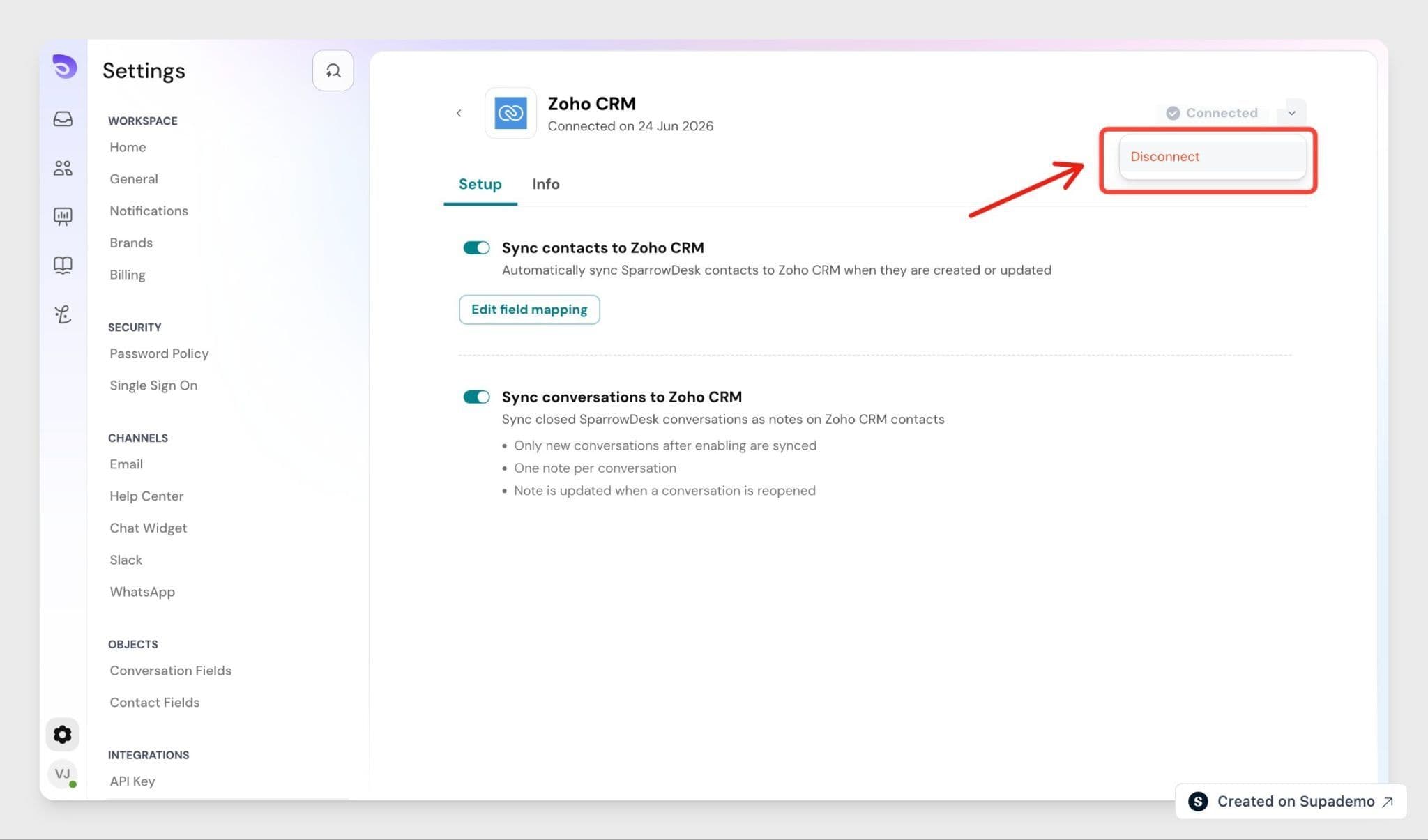This screenshot has width=1428, height=840.
Task: Toggle Sync contacts to Zoho CRM
Action: point(476,247)
